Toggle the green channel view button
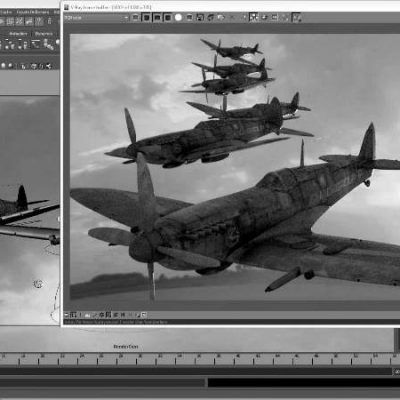The image size is (400, 400). coord(157,17)
